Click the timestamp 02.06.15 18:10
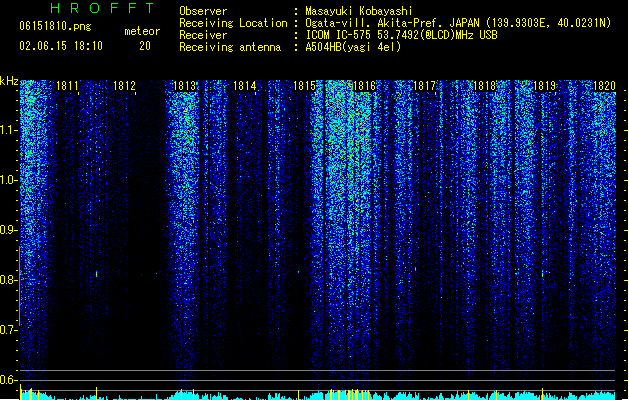Viewport: 629px width, 400px height. point(61,46)
